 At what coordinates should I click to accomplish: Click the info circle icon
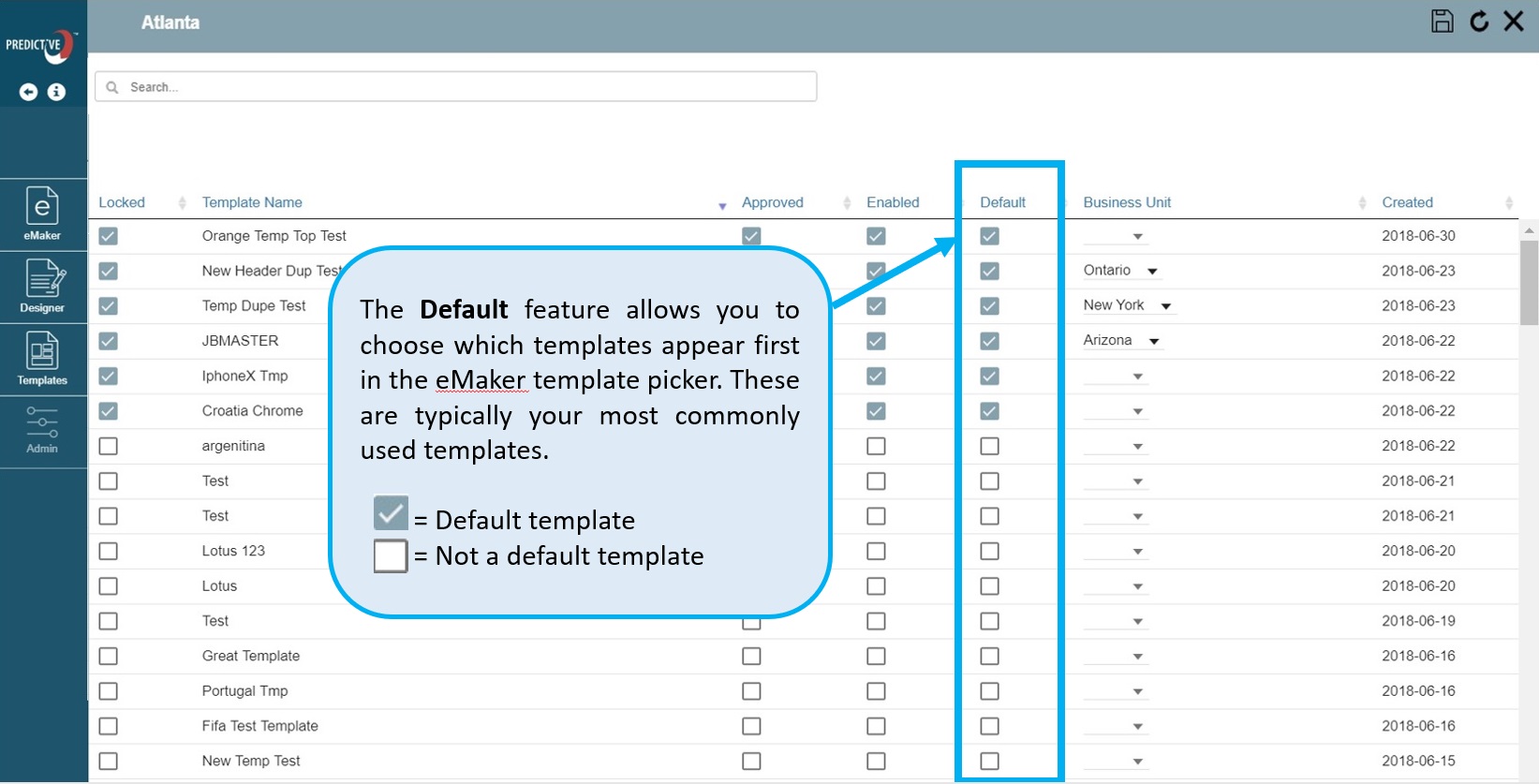[57, 92]
